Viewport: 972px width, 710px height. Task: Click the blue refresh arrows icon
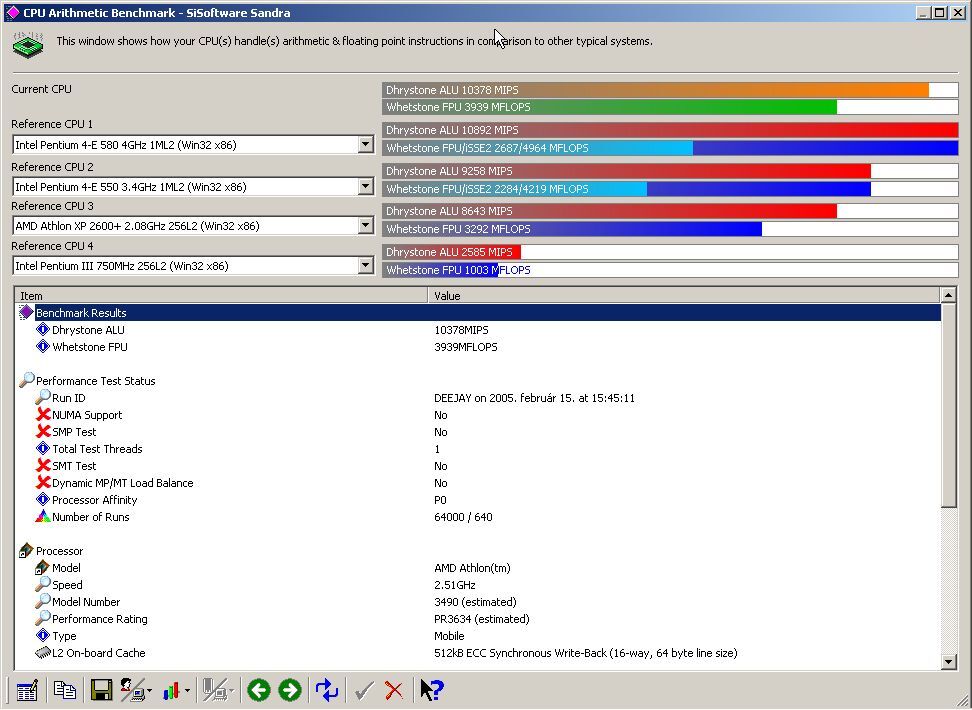327,690
